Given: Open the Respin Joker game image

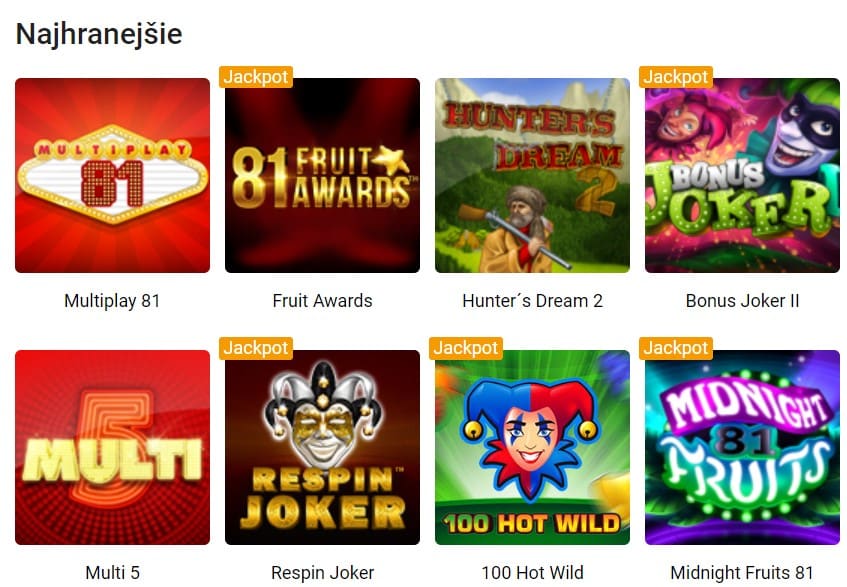Looking at the screenshot, I should (x=322, y=447).
